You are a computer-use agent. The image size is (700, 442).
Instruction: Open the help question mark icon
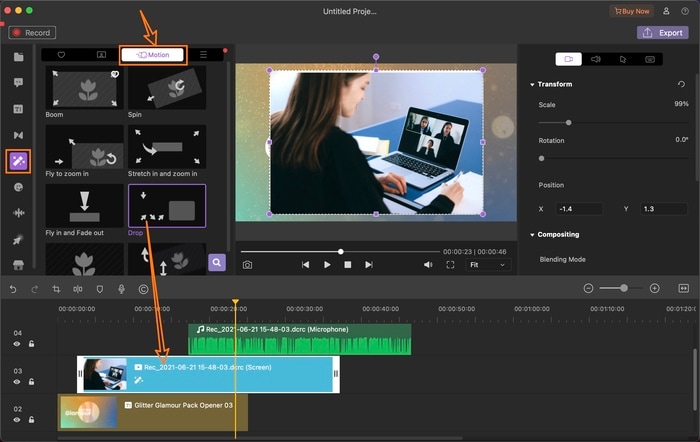685,11
